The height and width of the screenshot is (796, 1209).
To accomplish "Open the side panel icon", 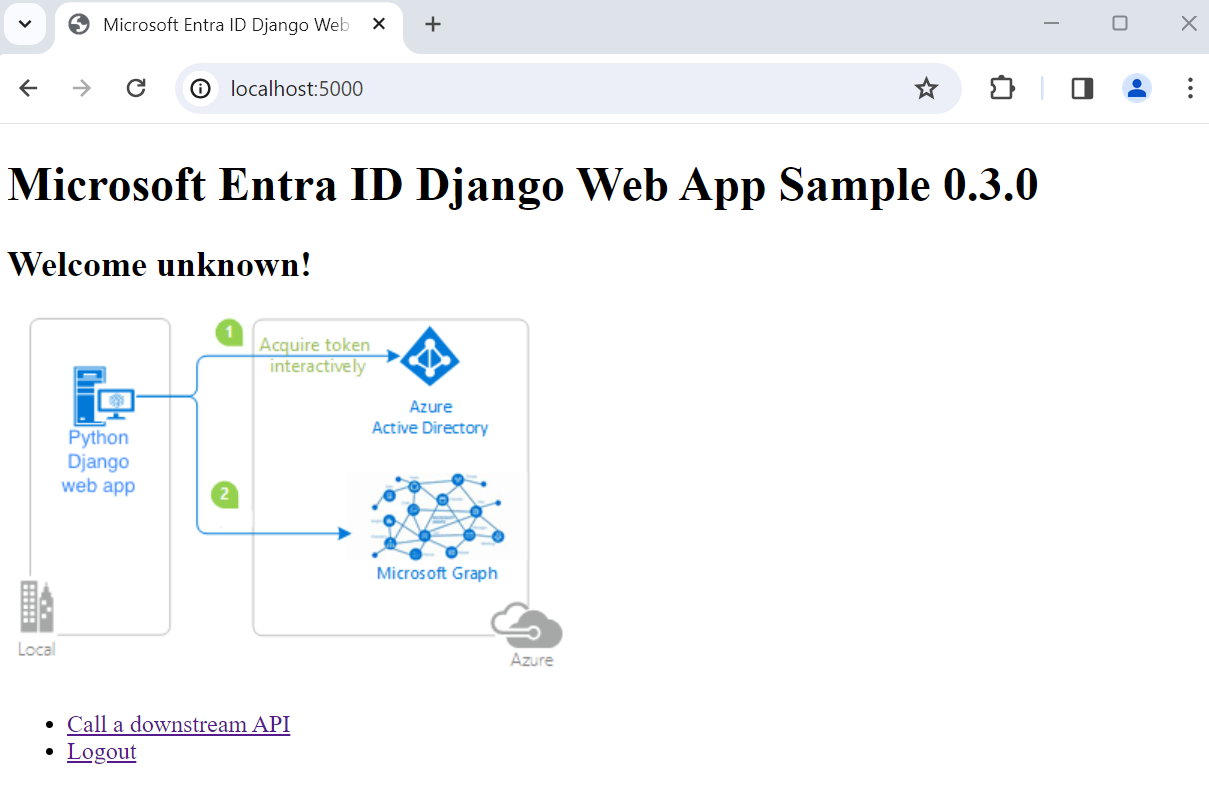I will pos(1081,88).
